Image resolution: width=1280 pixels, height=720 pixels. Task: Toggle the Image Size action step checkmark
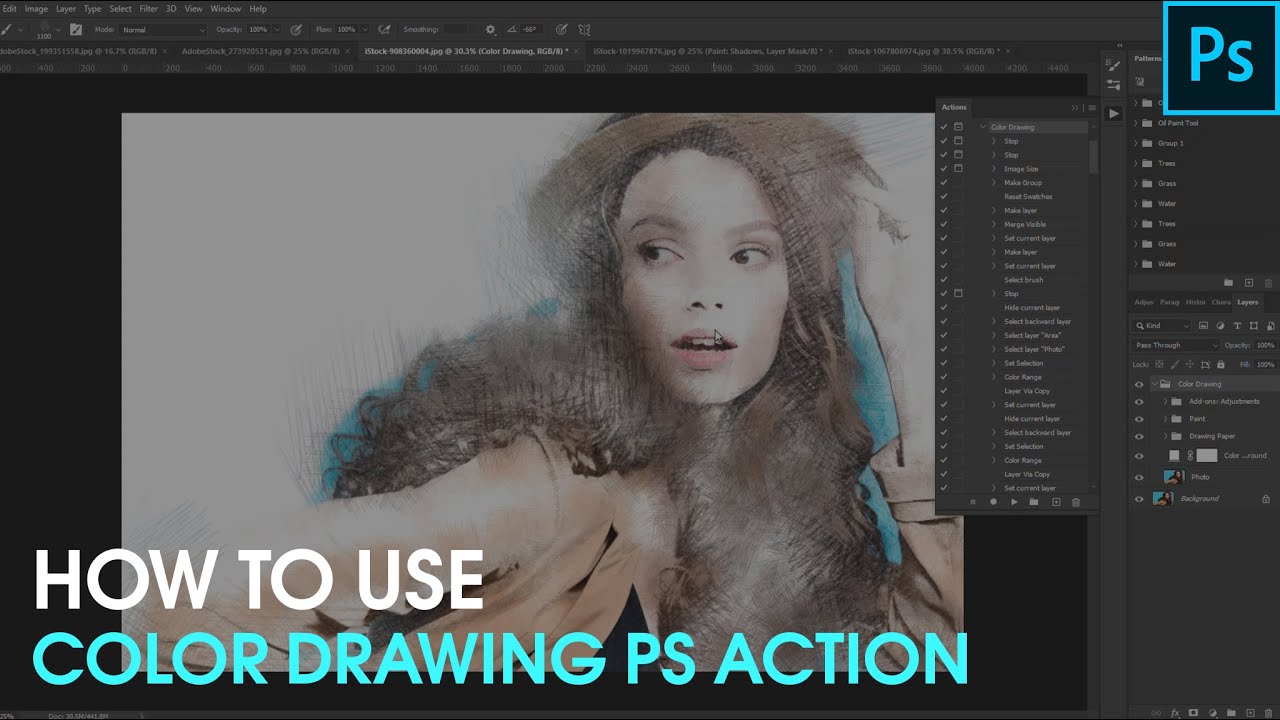[x=943, y=169]
